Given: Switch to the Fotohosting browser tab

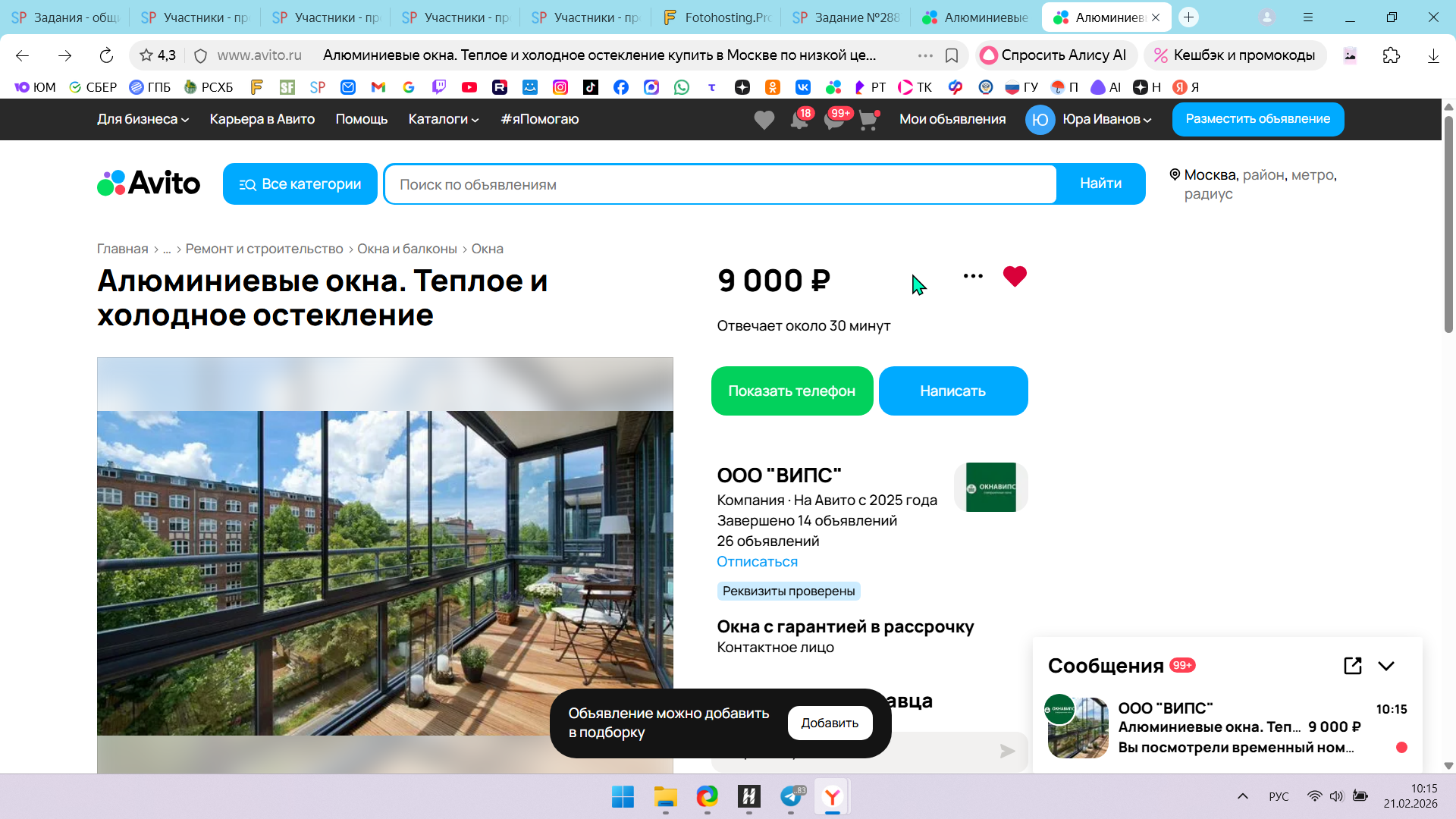Looking at the screenshot, I should pos(716,17).
